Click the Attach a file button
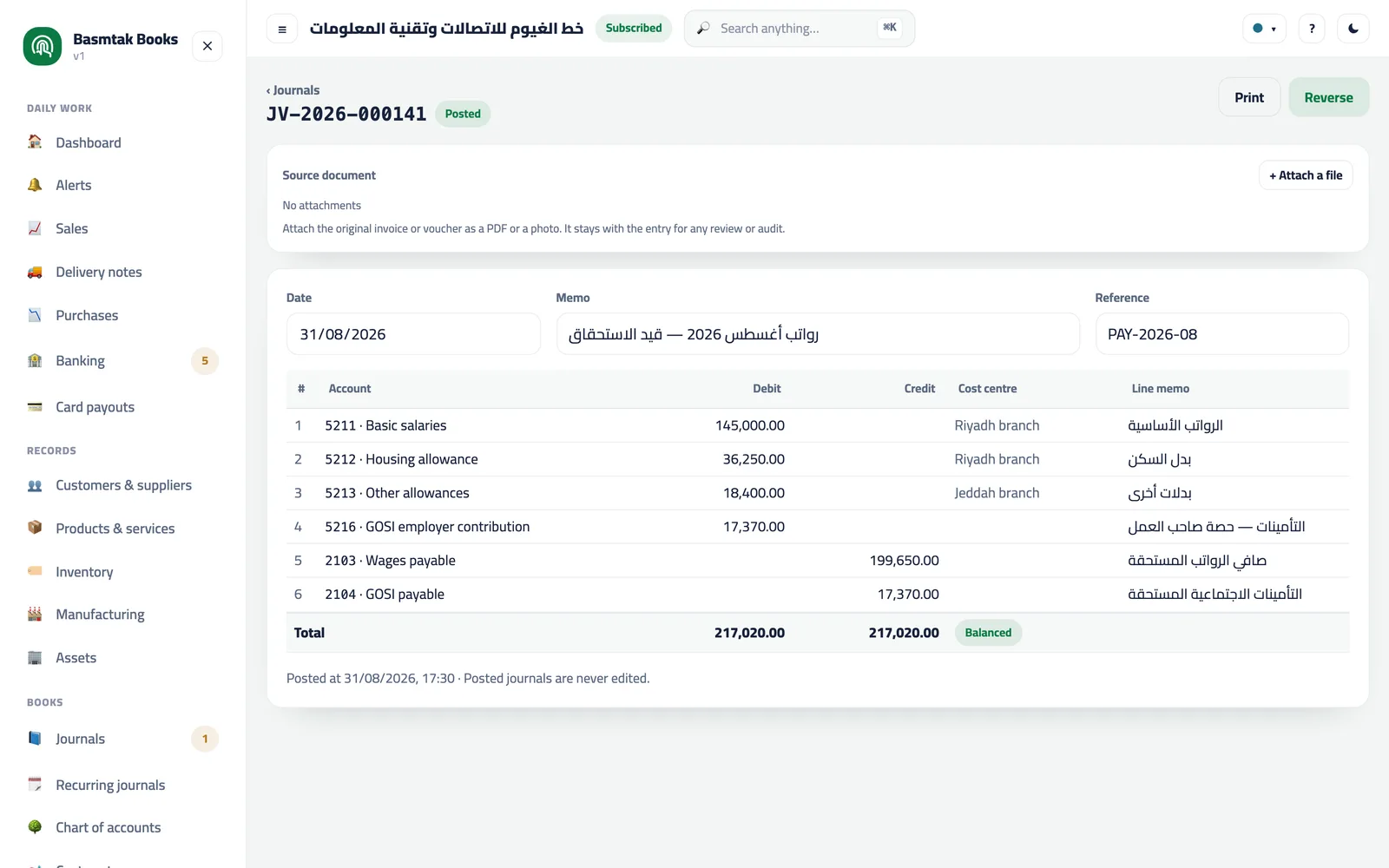The height and width of the screenshot is (868, 1389). tap(1306, 175)
